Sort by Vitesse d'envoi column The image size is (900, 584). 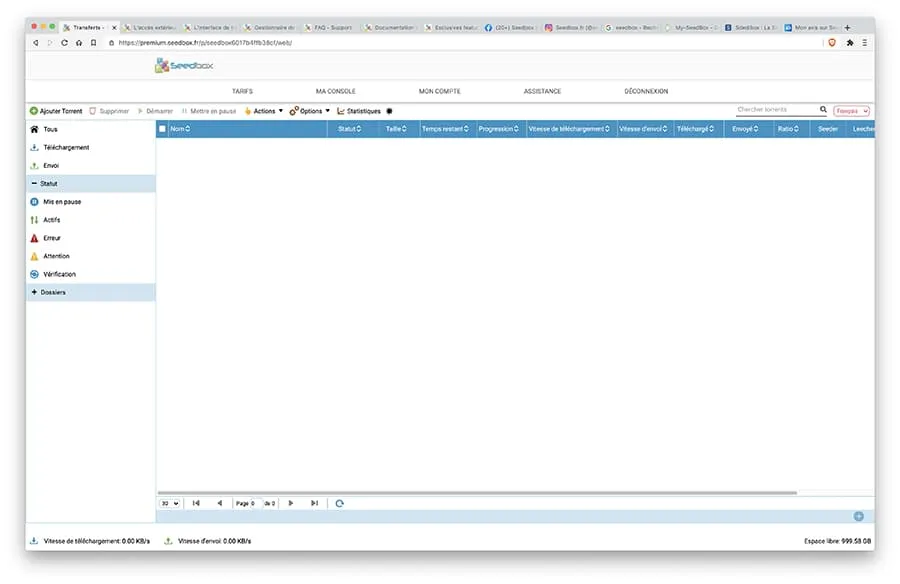[643, 129]
